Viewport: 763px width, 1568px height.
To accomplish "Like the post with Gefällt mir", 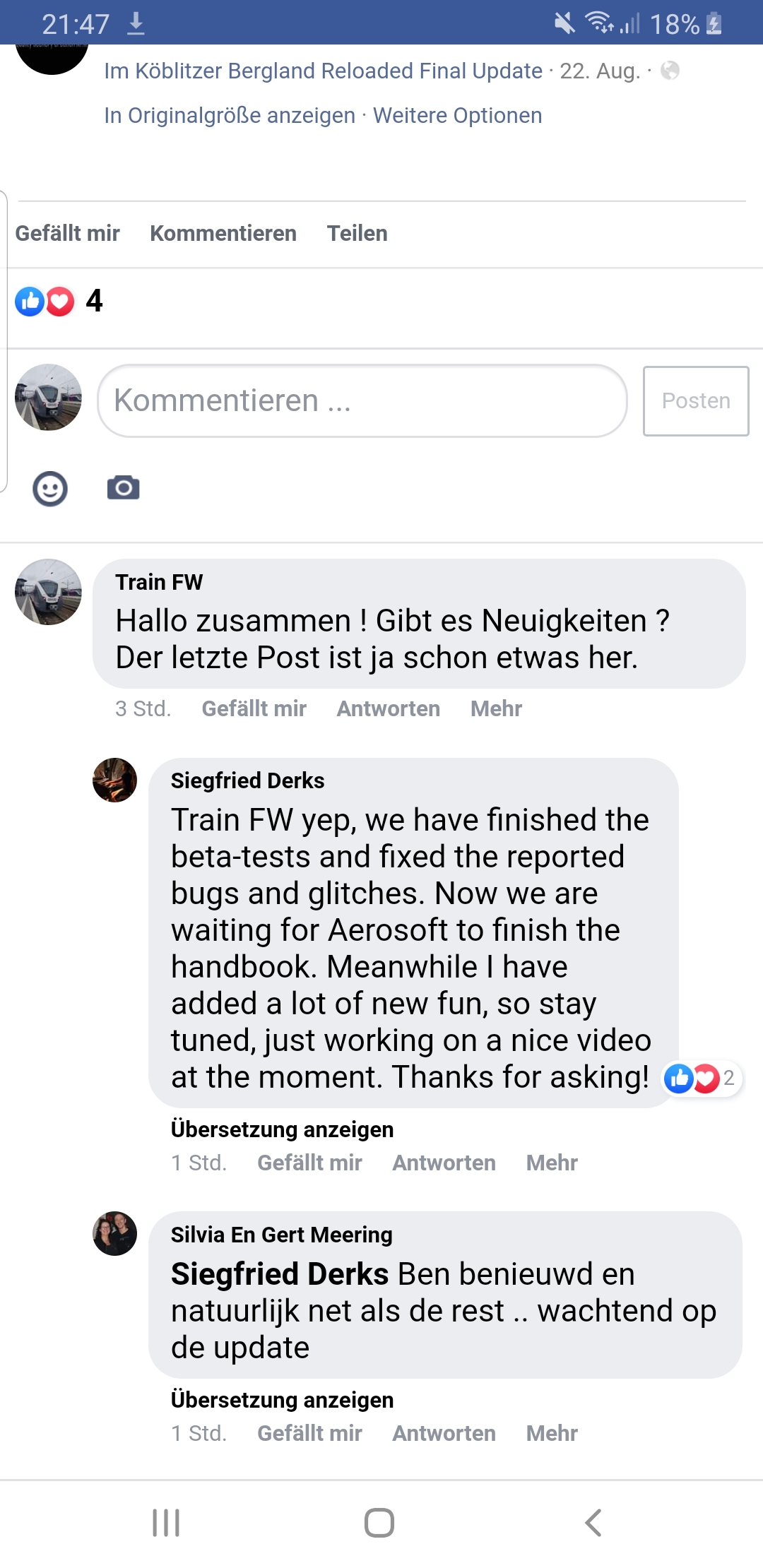I will tap(68, 233).
